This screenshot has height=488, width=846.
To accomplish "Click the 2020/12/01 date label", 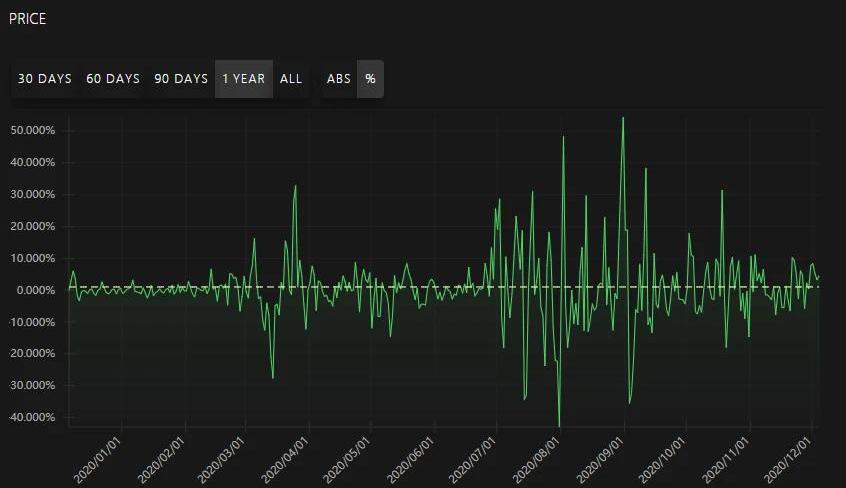I will 790,459.
